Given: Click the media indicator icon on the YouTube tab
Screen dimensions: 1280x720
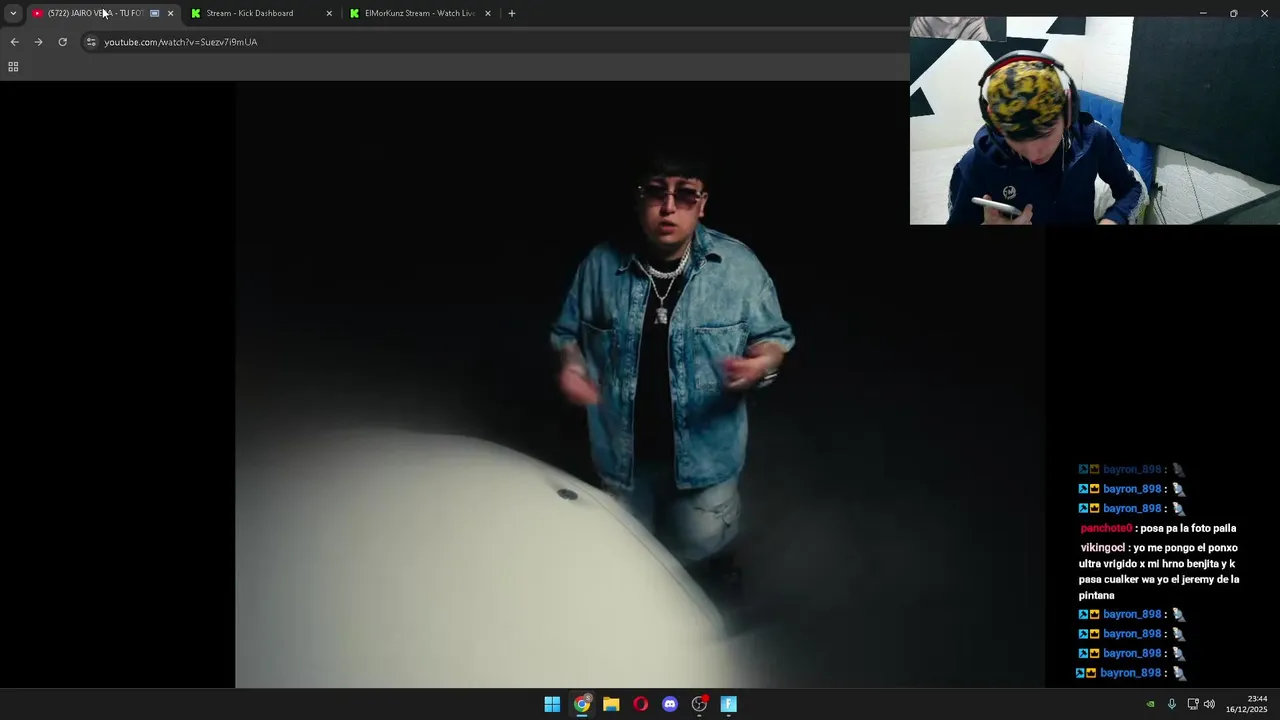Looking at the screenshot, I should point(154,13).
